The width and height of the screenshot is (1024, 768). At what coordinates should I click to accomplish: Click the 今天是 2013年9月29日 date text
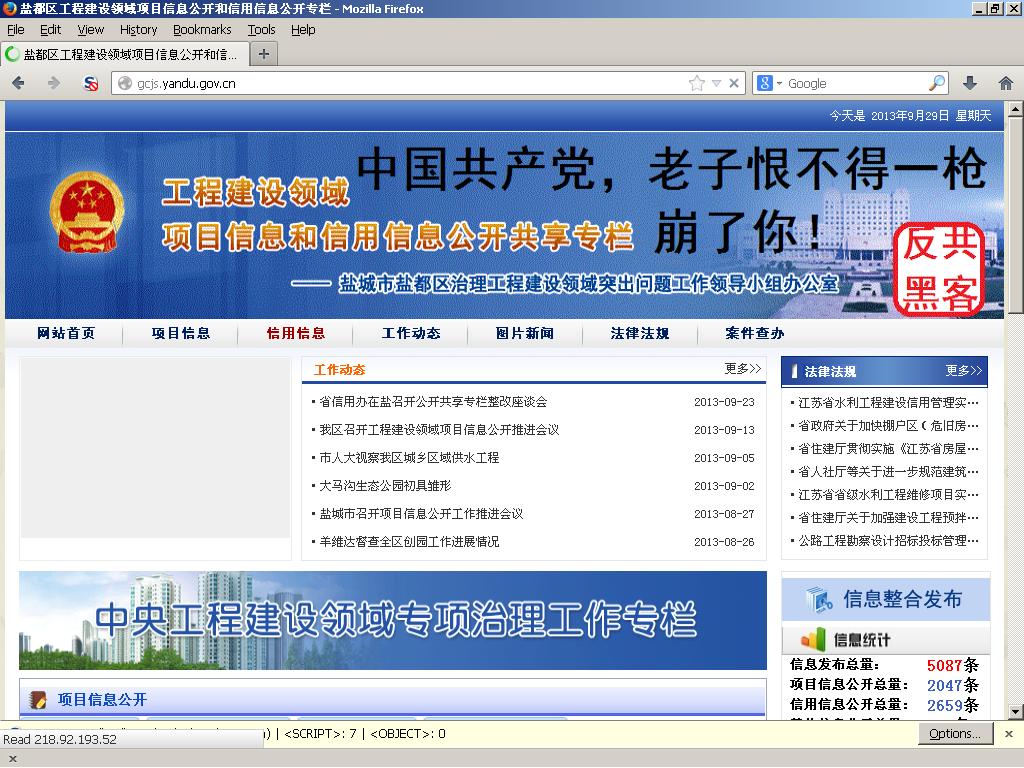pyautogui.click(x=910, y=116)
